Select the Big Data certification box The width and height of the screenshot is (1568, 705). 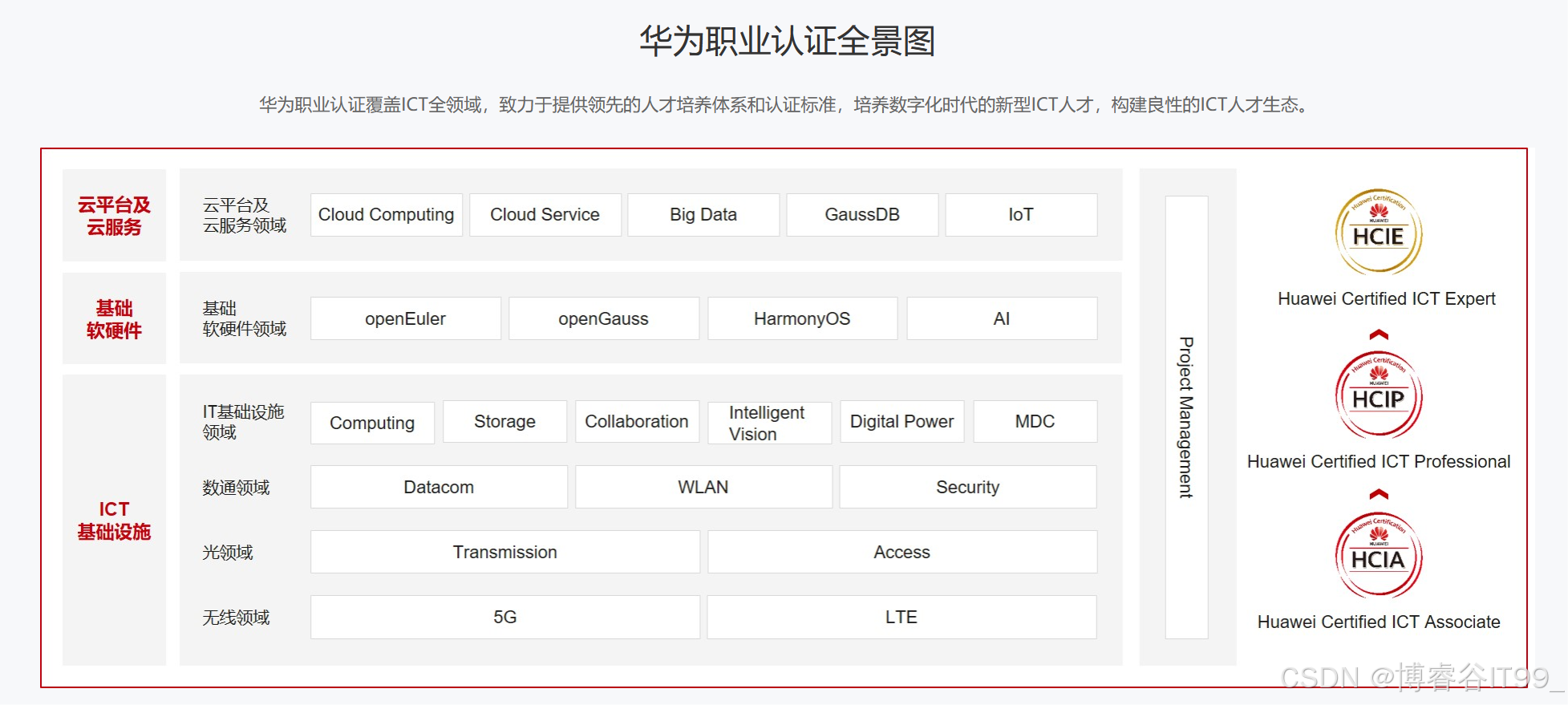tap(703, 215)
